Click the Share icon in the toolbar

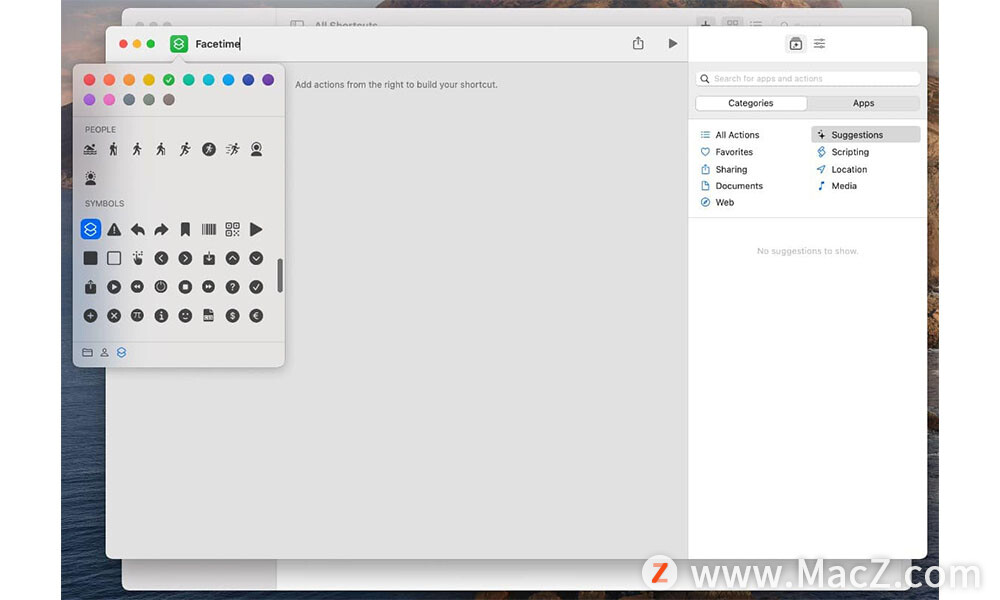click(638, 44)
